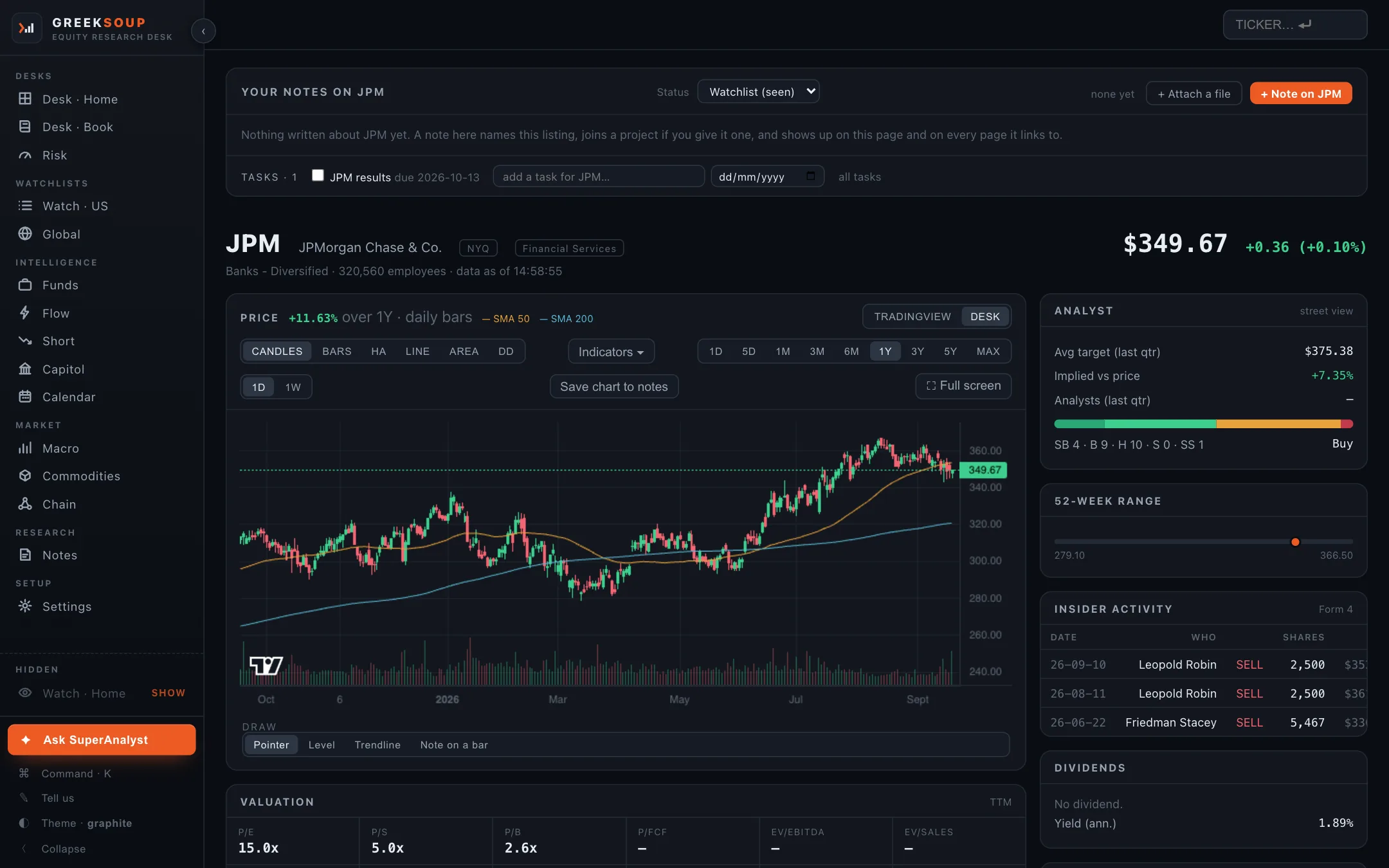Click the Ask SuperAnalyst sparkle icon
Viewport: 1389px width, 868px height.
[x=26, y=740]
